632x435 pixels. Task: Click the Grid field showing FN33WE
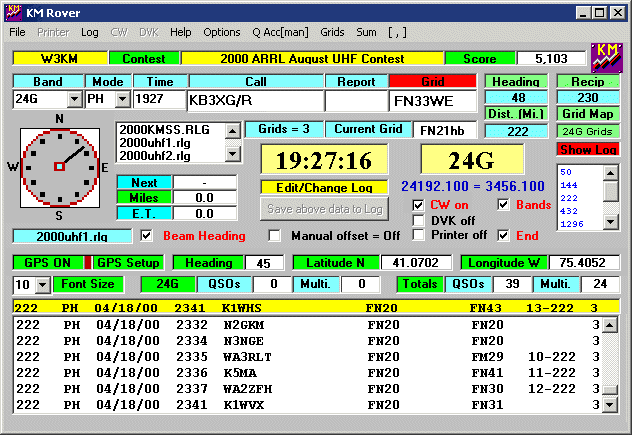(432, 100)
